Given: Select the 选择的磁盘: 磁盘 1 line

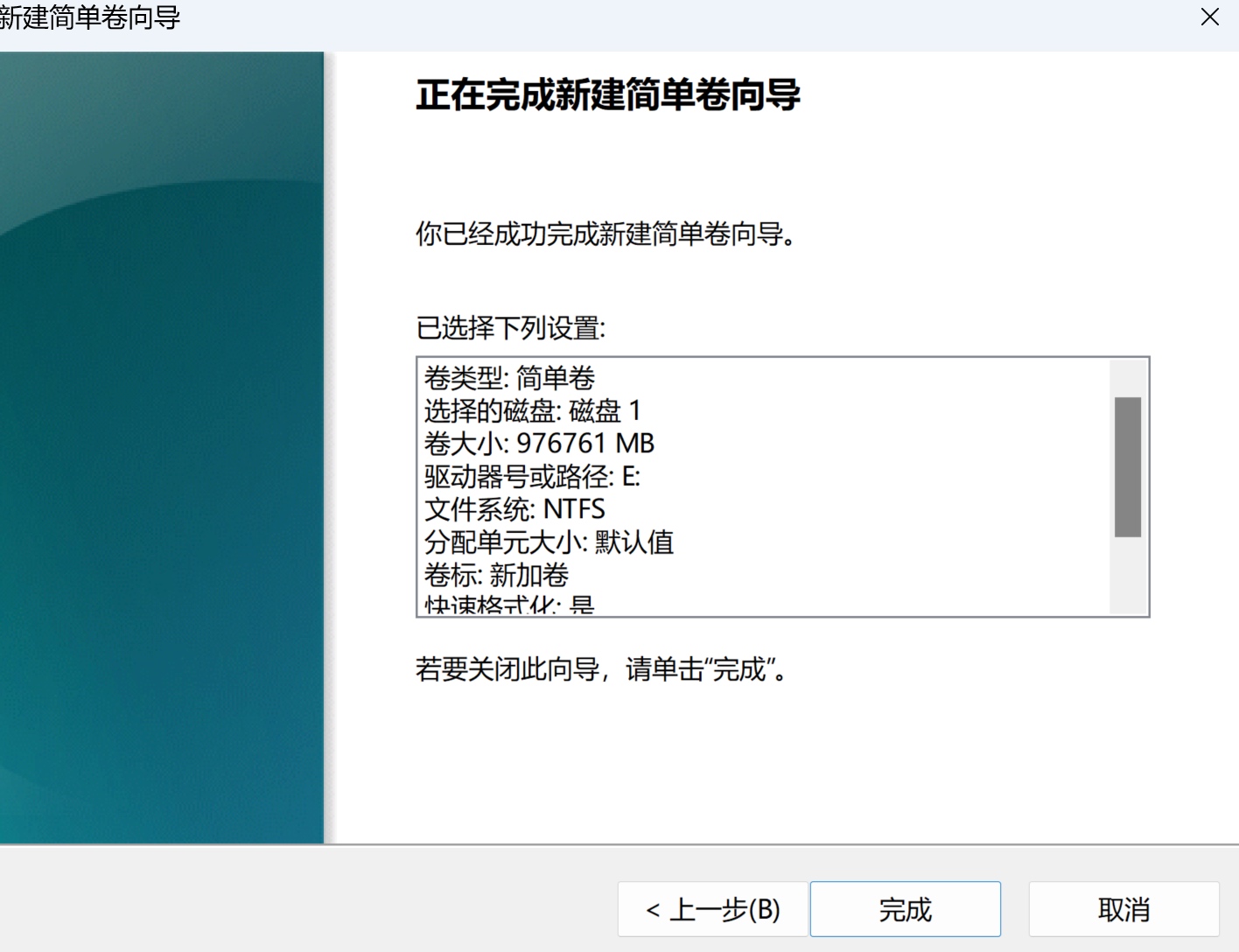Looking at the screenshot, I should (x=533, y=410).
